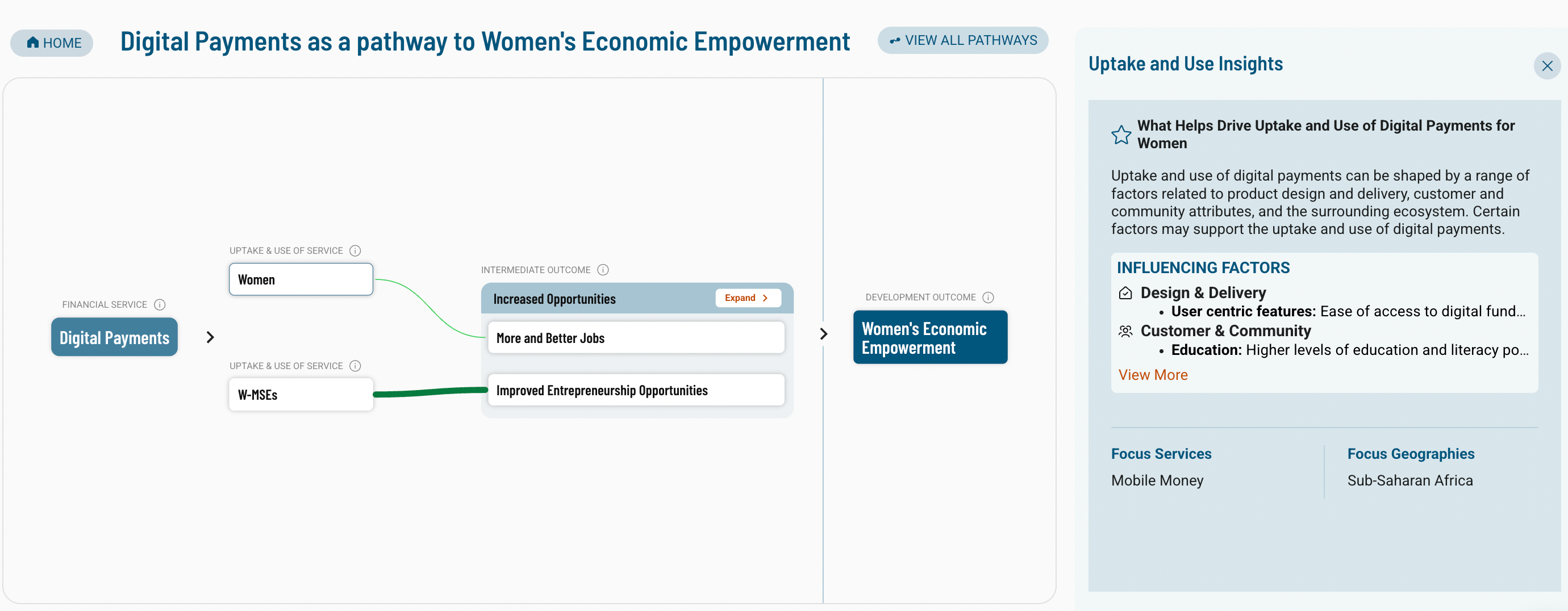Open View All Pathways
This screenshot has width=1568, height=611.
coord(962,41)
